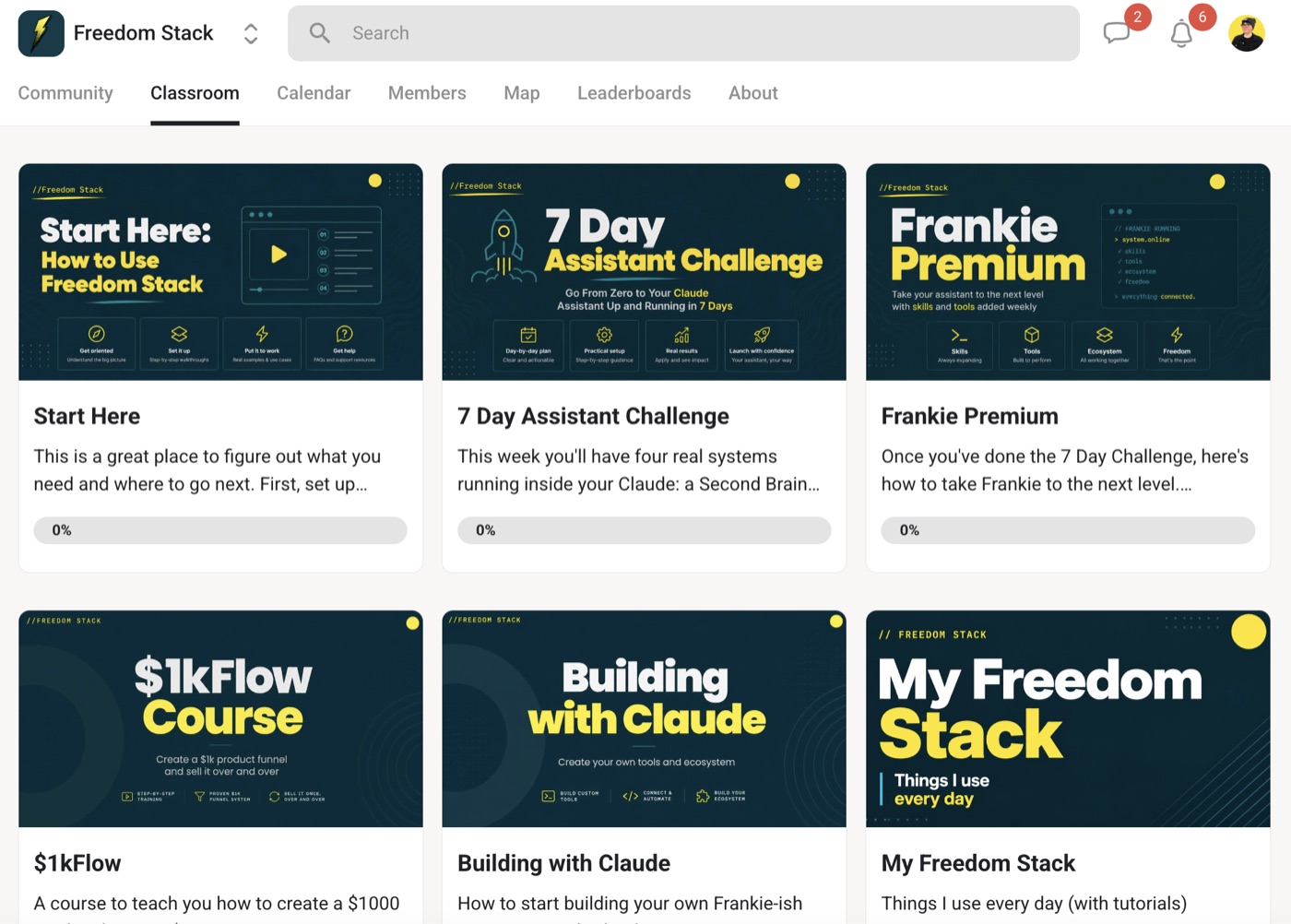Image resolution: width=1291 pixels, height=924 pixels.
Task: Open the group switcher chevrons
Action: pos(251,34)
